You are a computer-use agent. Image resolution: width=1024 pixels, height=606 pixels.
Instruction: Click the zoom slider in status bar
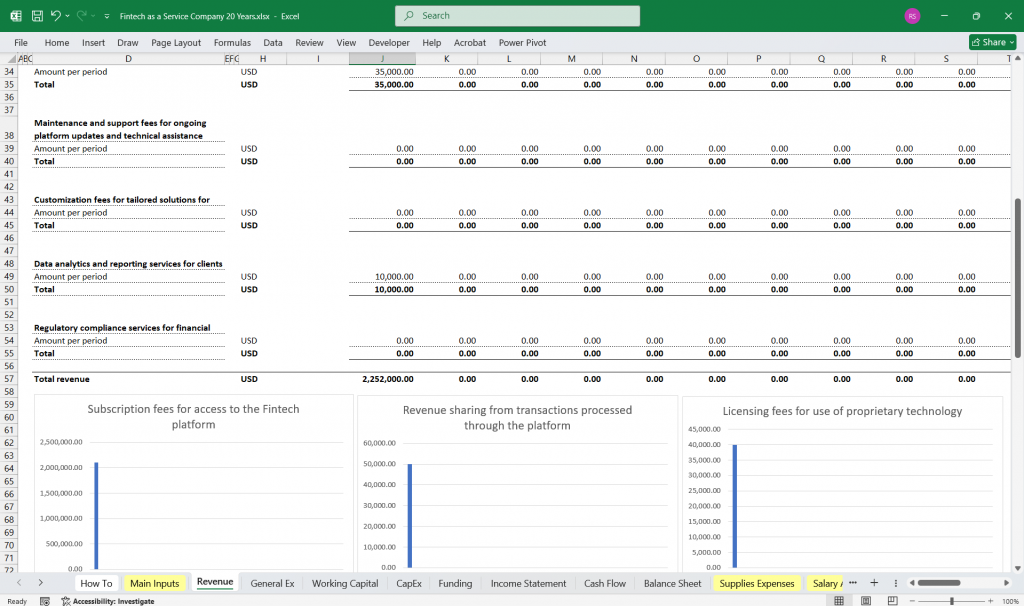951,601
